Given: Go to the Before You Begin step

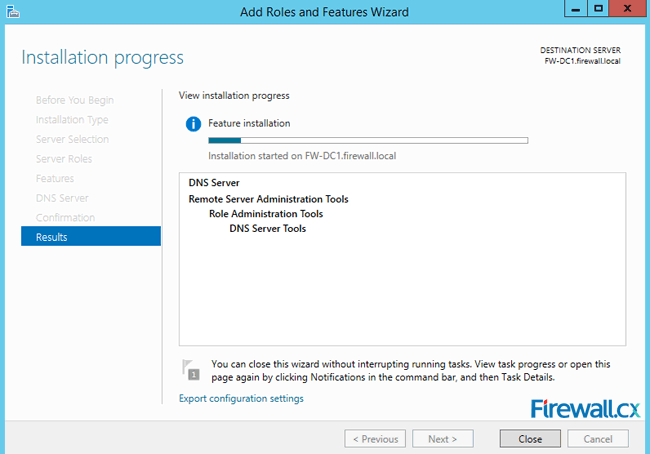Looking at the screenshot, I should [75, 100].
